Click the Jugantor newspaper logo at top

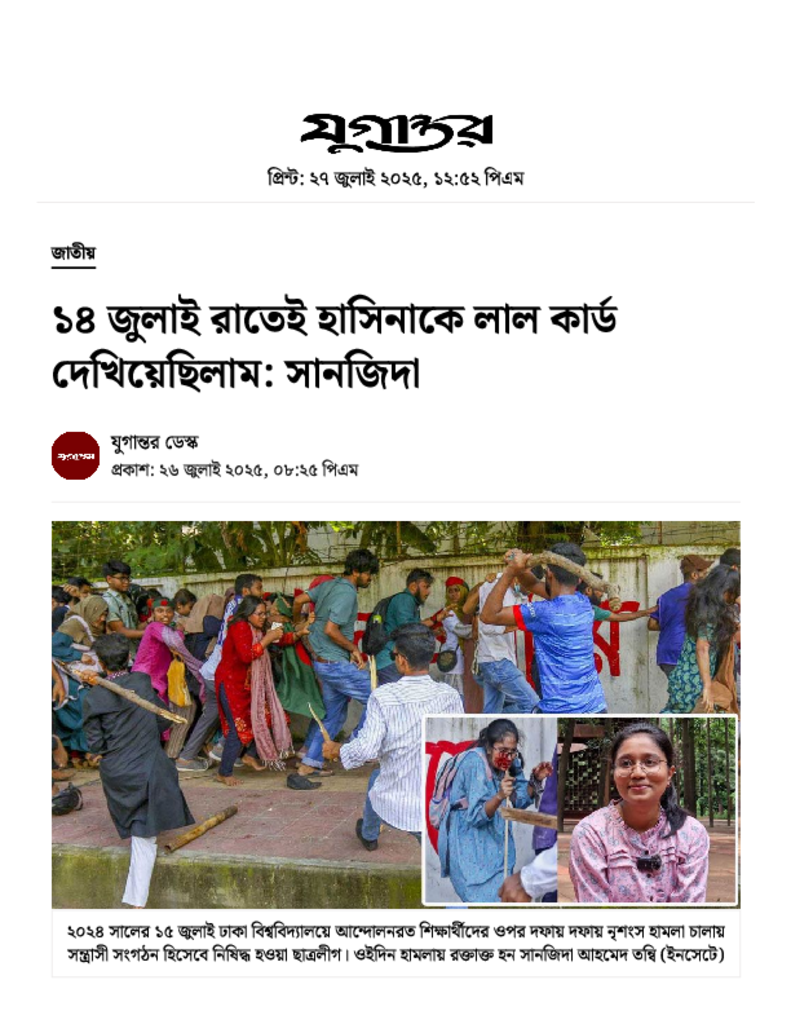pyautogui.click(x=396, y=131)
